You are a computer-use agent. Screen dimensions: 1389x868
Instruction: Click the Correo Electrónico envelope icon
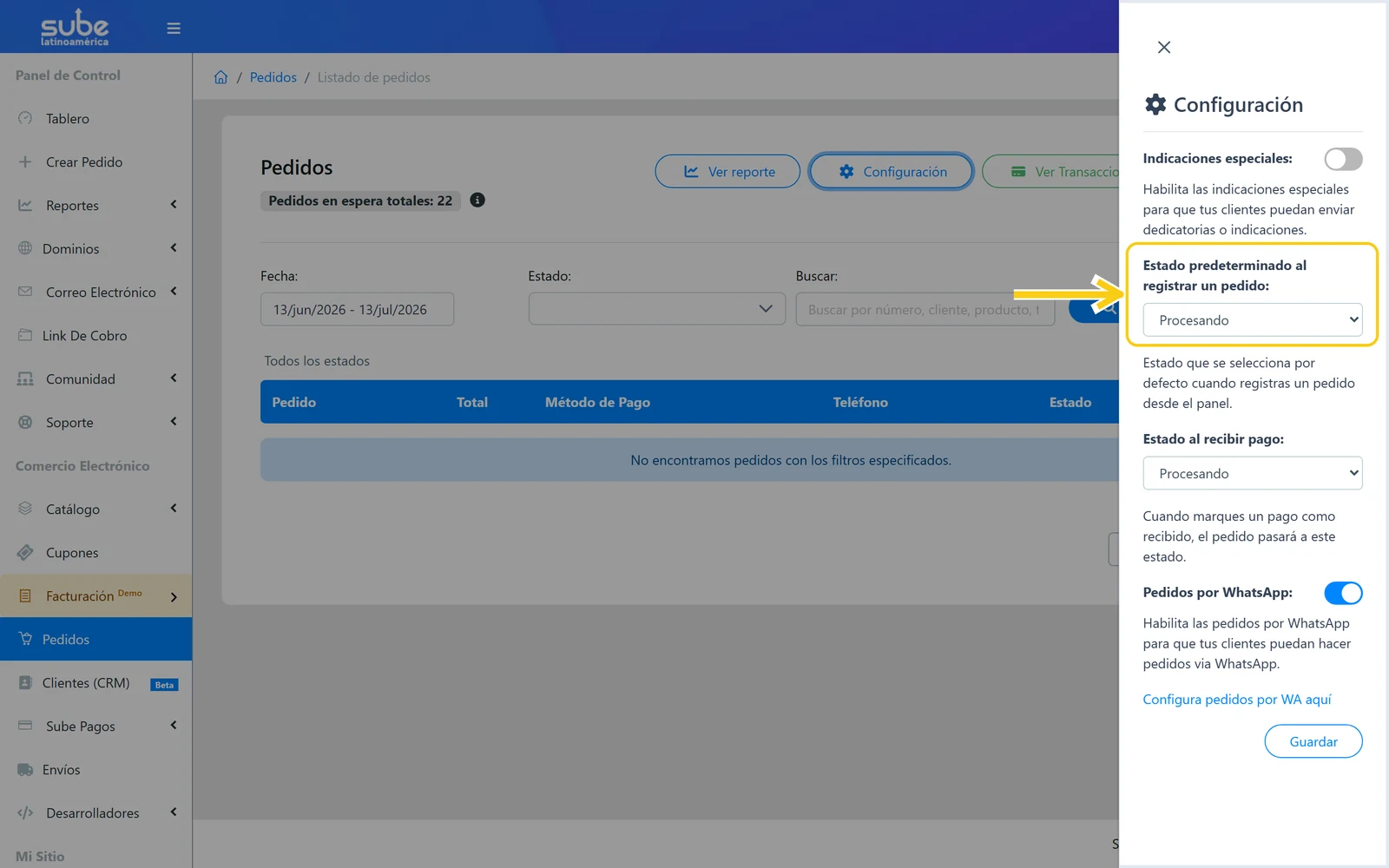[25, 292]
